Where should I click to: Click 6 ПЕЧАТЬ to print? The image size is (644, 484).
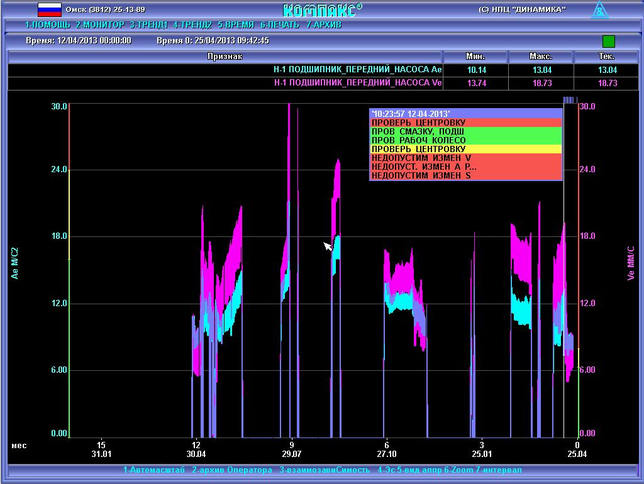pos(279,23)
